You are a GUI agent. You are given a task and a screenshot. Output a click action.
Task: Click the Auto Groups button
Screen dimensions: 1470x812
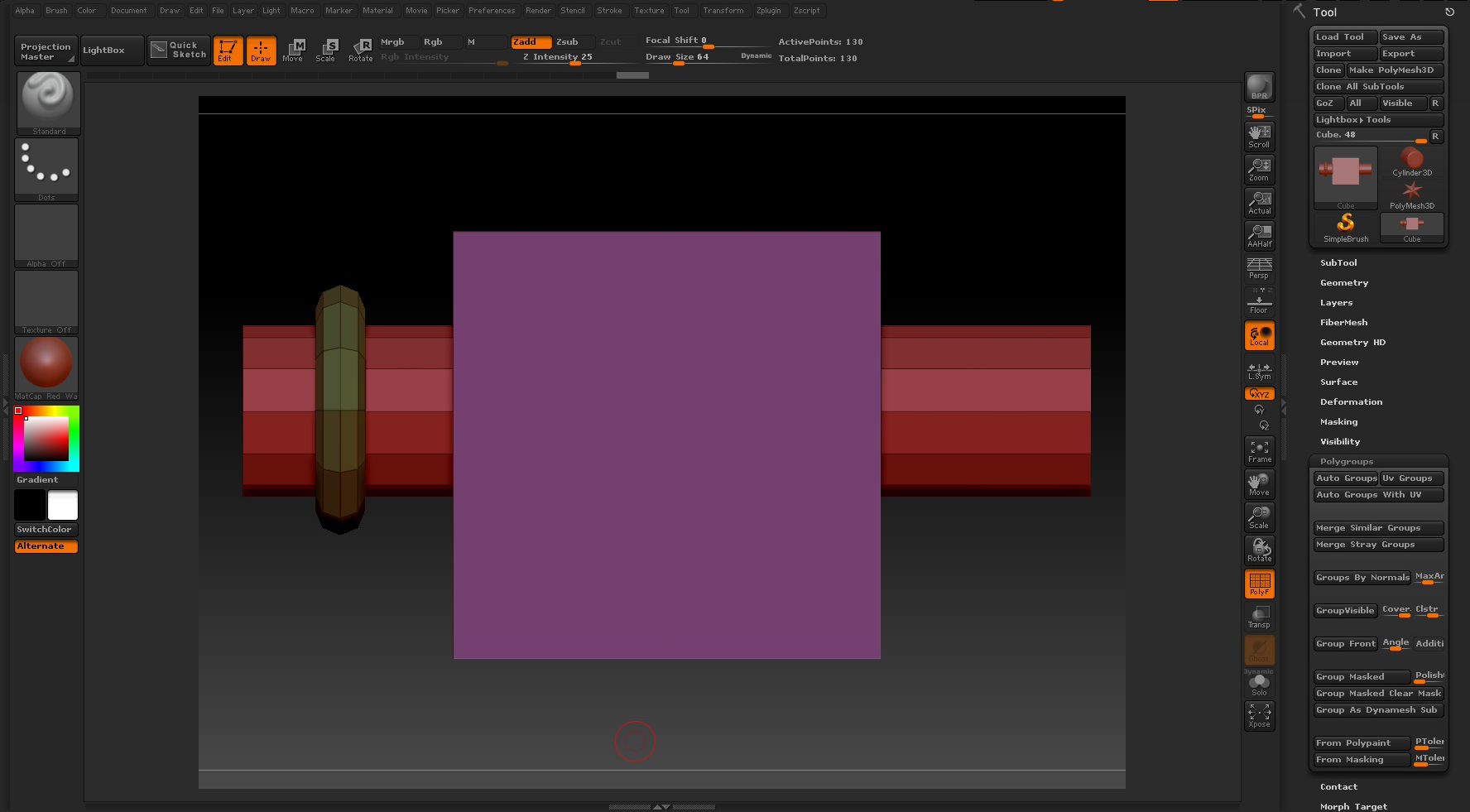point(1346,478)
